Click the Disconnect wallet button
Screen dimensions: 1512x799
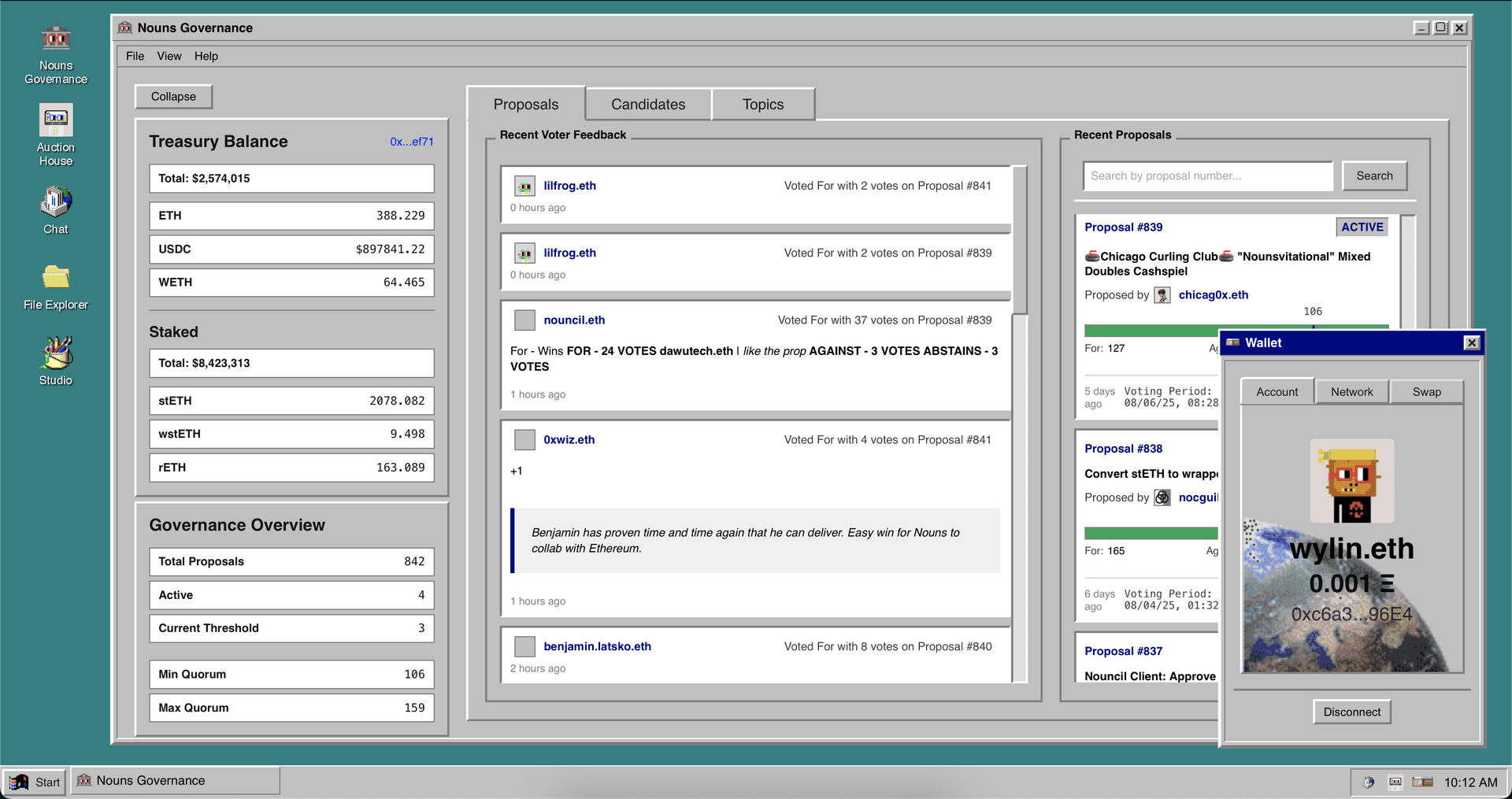coord(1351,712)
